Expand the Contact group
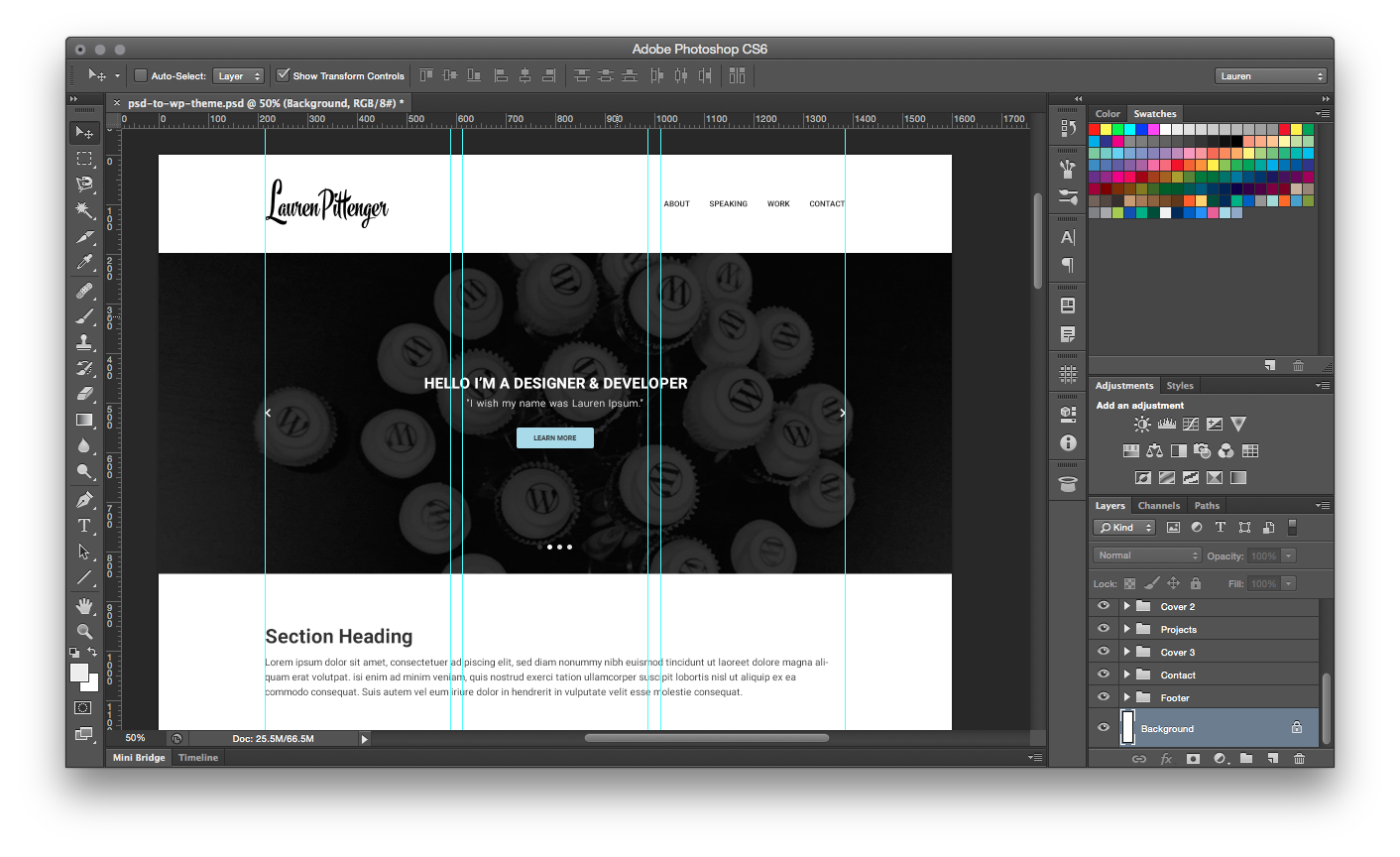Image resolution: width=1400 pixels, height=857 pixels. (1126, 674)
